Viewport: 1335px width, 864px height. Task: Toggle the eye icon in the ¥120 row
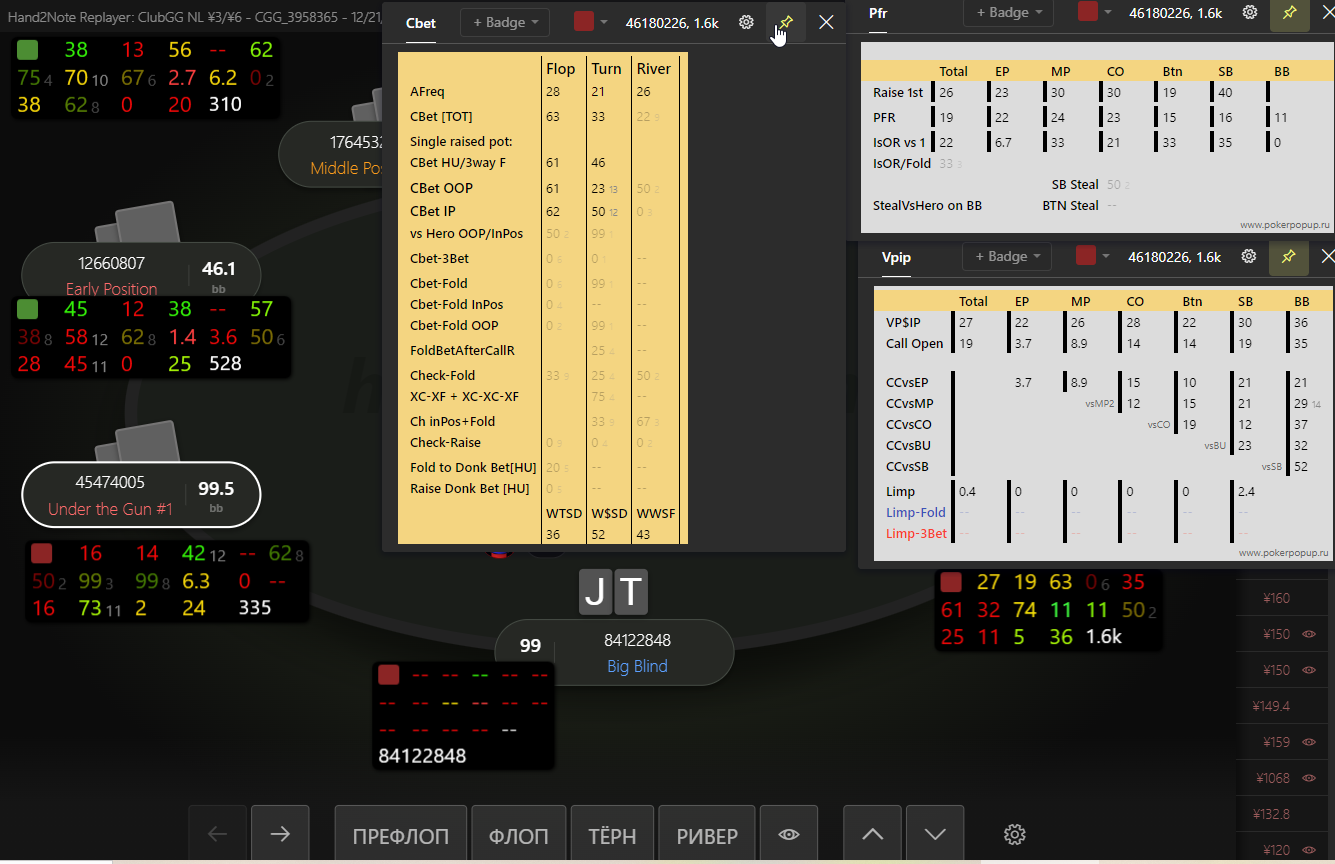1308,850
